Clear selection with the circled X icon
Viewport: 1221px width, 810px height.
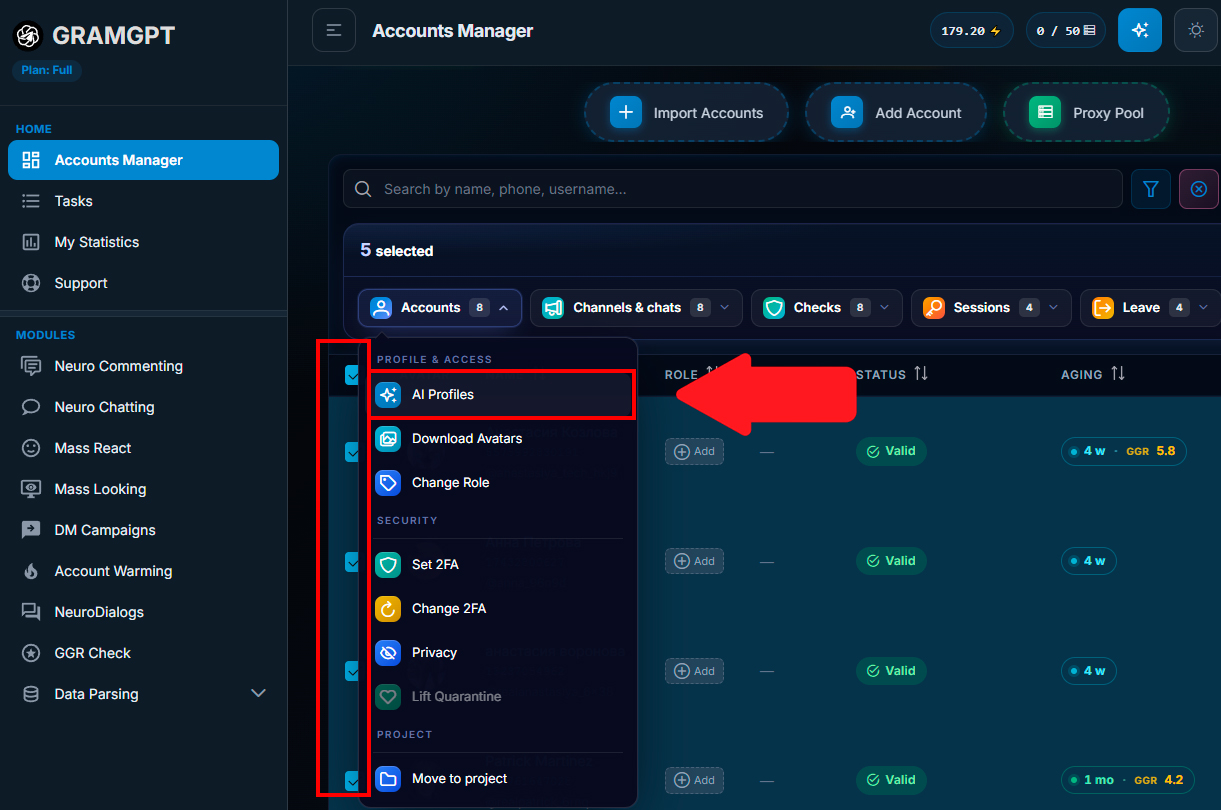tap(1199, 189)
